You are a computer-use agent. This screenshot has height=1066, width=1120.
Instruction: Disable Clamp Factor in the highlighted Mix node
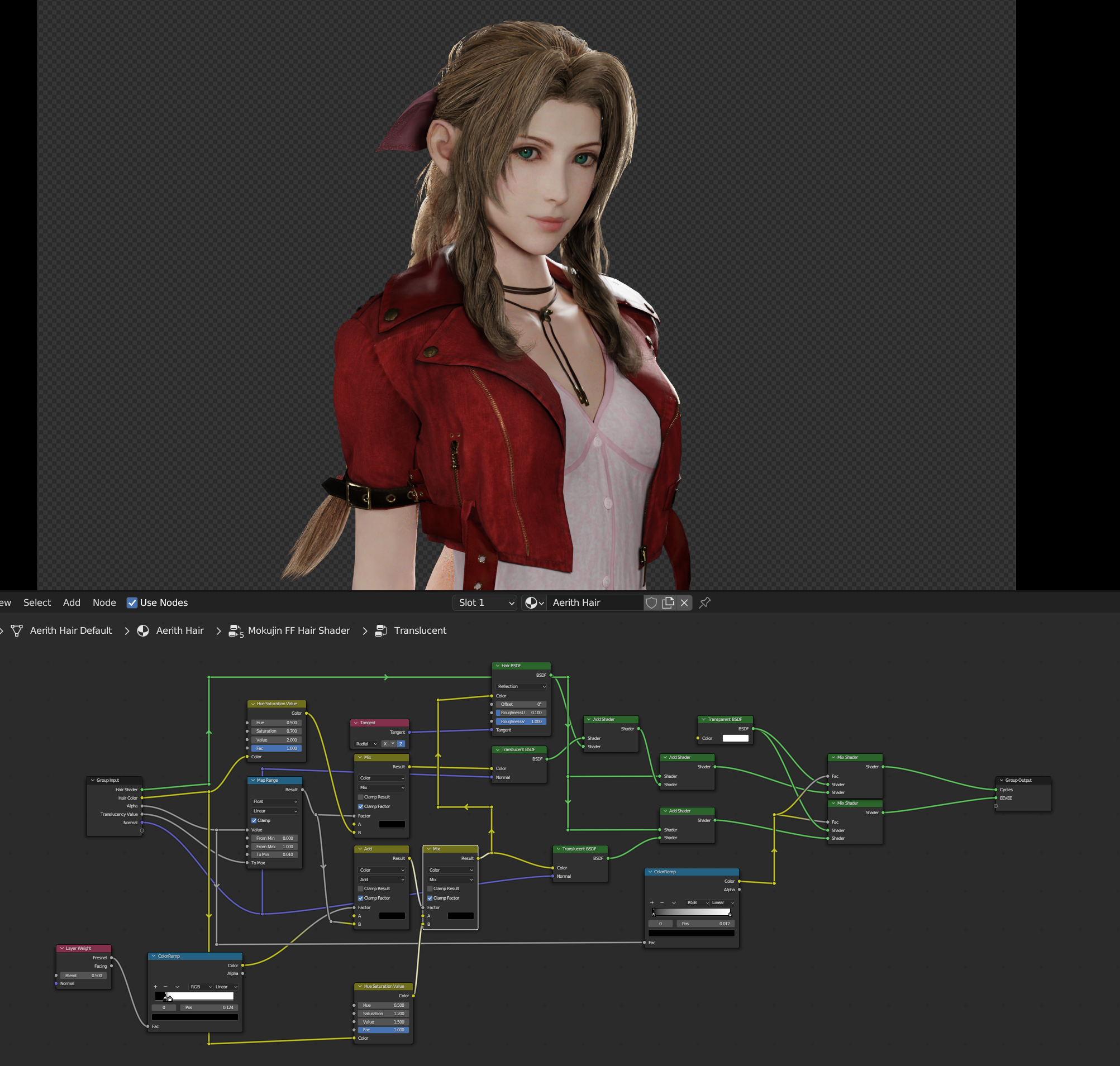pos(430,898)
